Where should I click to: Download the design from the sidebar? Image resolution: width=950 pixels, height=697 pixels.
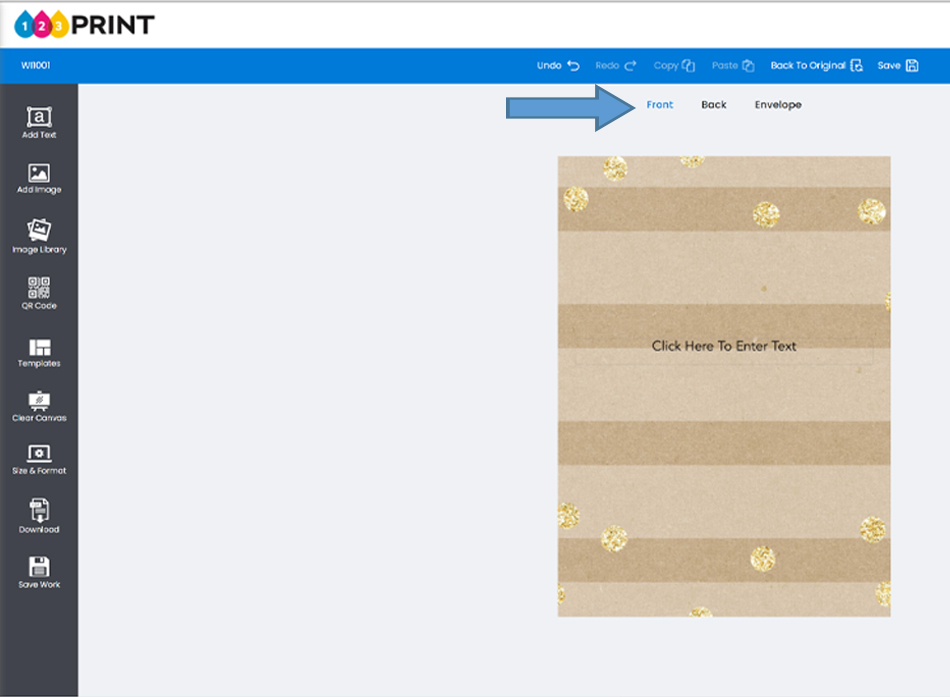pos(39,516)
